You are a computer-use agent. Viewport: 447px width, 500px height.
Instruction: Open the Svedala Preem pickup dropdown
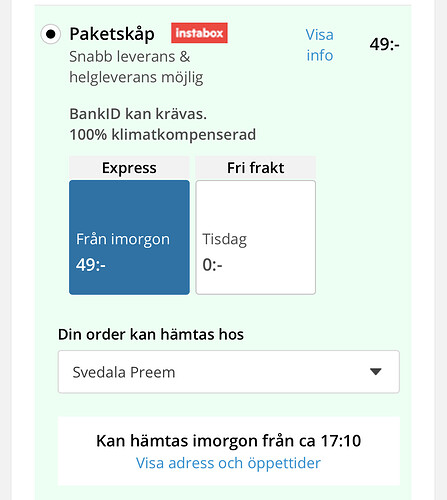[x=229, y=372]
